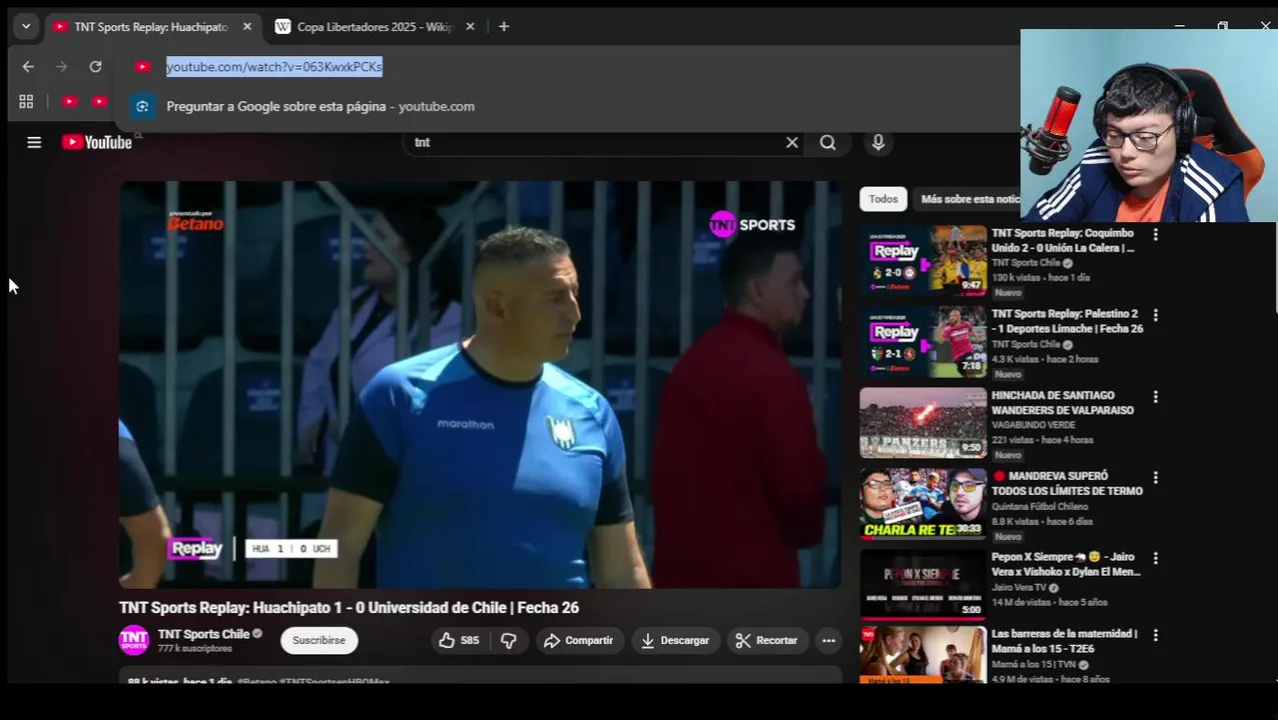Open 'Pepon X Siempre' video title
This screenshot has height=720, width=1278.
[1066, 565]
